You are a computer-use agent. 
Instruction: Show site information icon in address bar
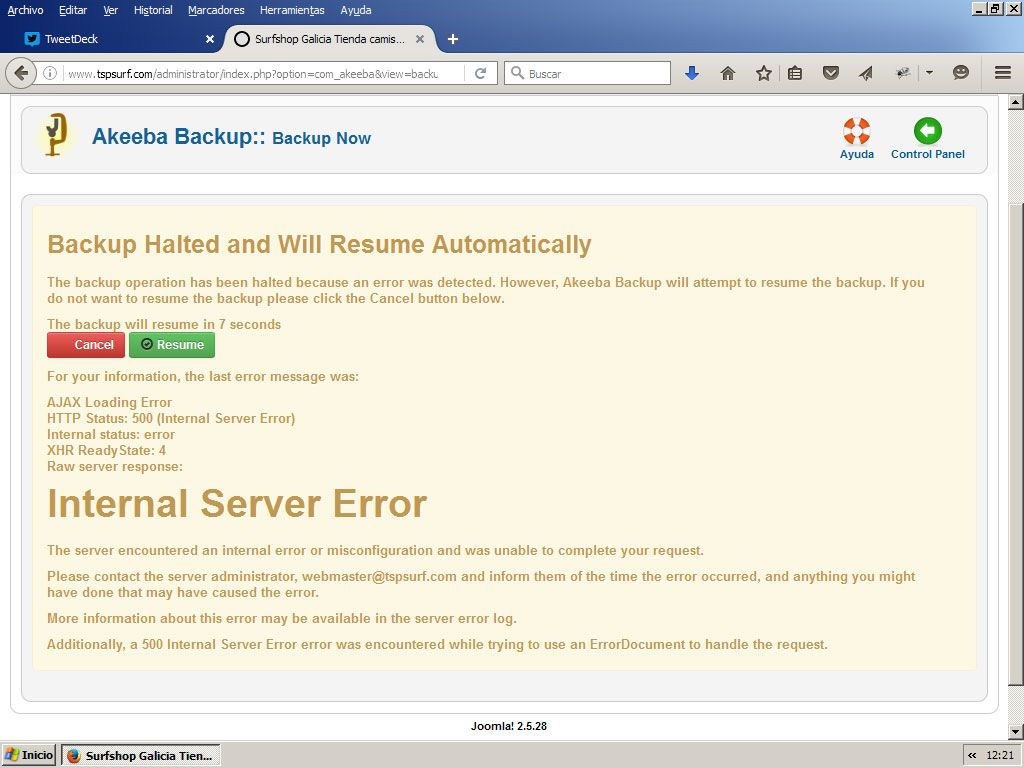pyautogui.click(x=50, y=73)
